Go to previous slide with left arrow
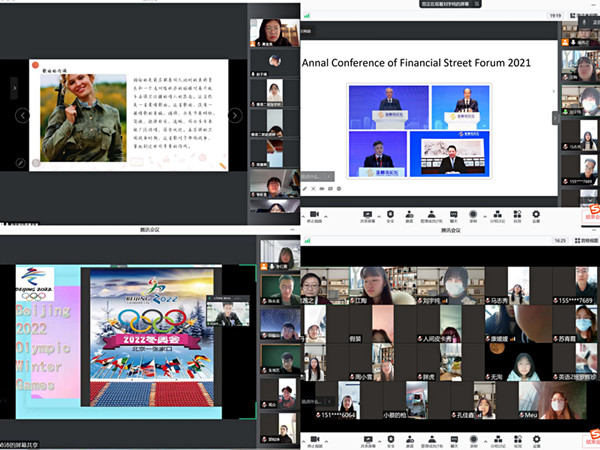The height and width of the screenshot is (450, 600). [22, 115]
